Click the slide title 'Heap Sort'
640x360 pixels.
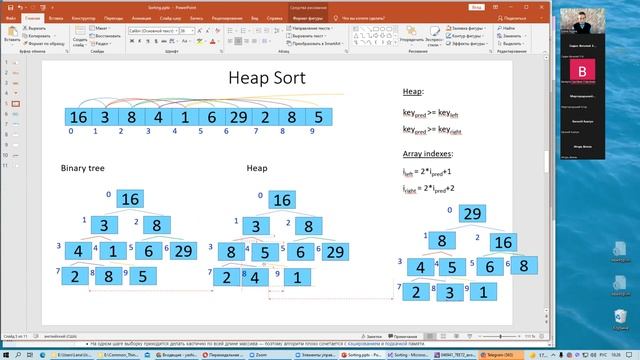(267, 78)
